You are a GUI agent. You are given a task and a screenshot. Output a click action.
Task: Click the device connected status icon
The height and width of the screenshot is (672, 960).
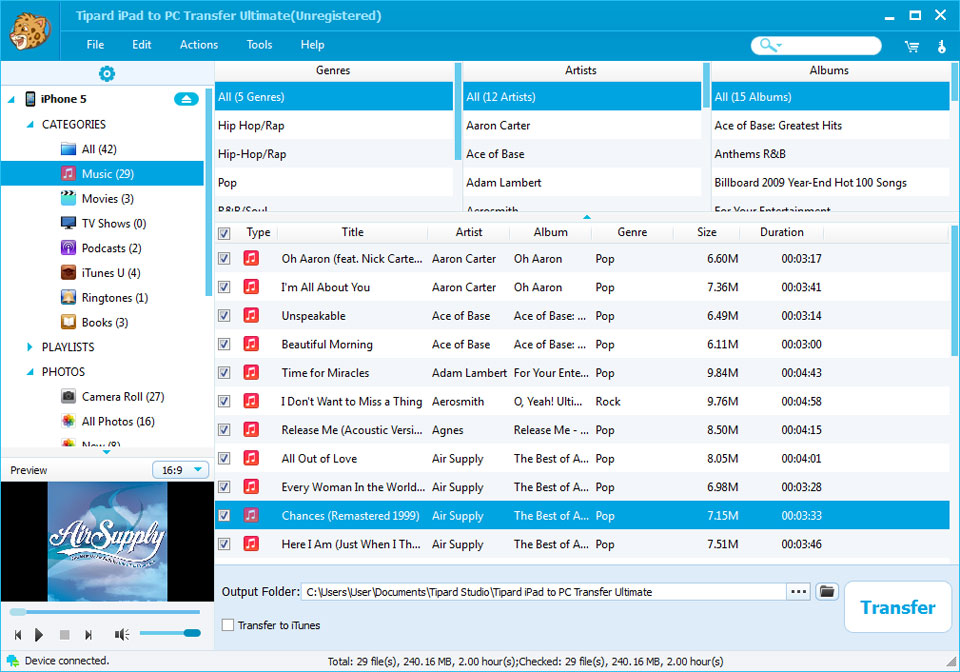tap(12, 660)
